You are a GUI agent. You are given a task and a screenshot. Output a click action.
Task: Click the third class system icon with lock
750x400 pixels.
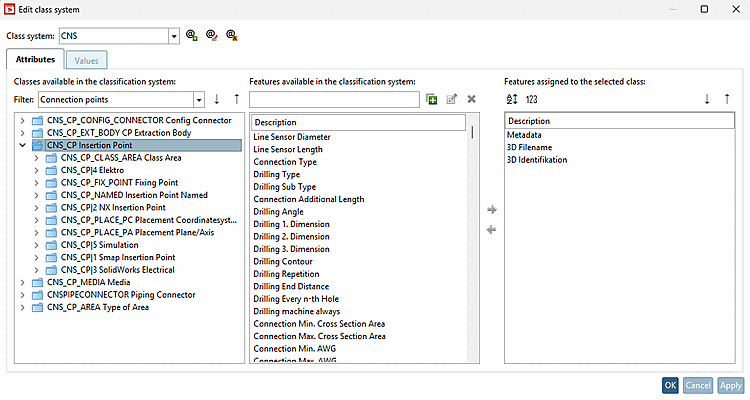point(231,35)
